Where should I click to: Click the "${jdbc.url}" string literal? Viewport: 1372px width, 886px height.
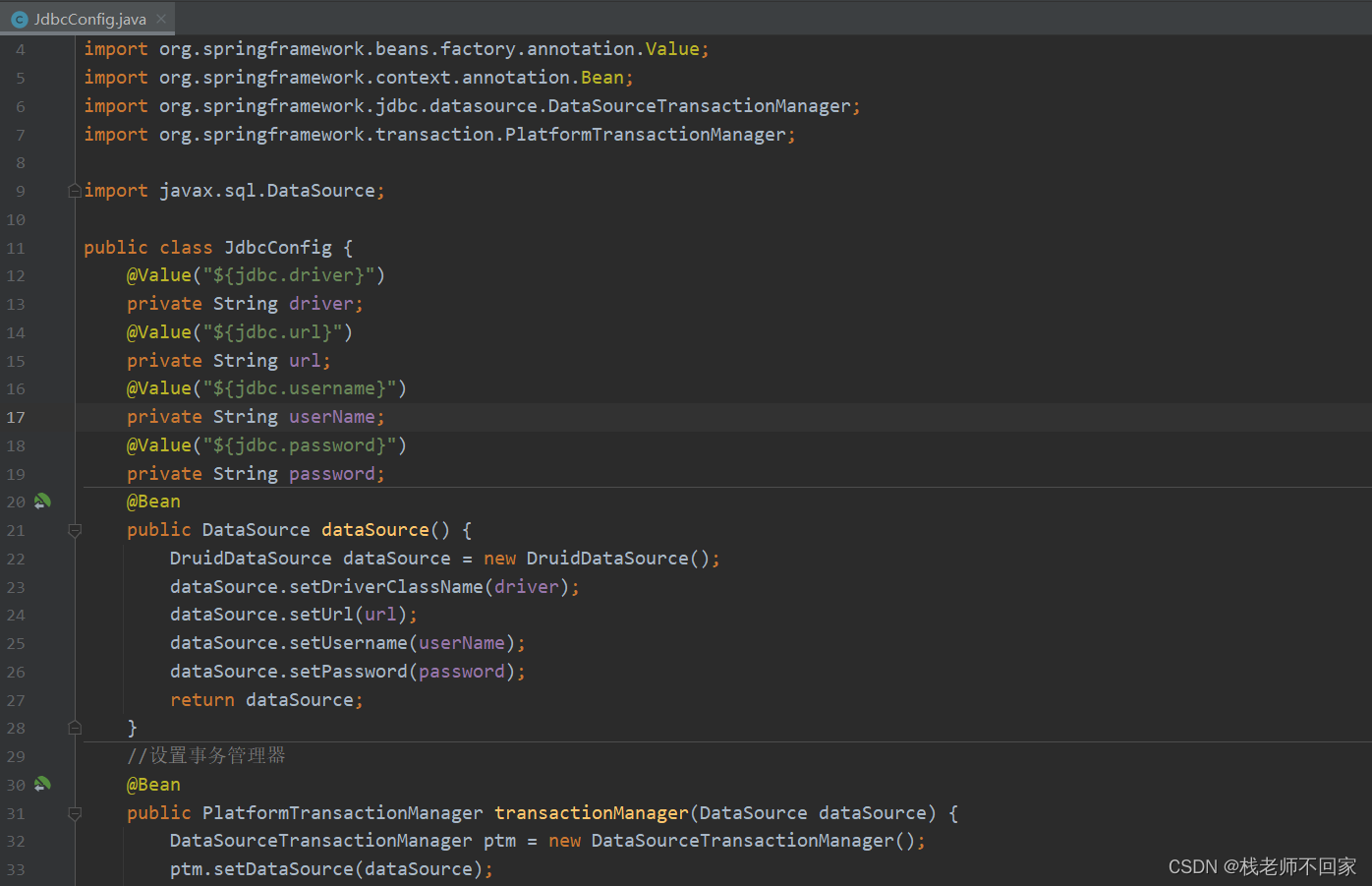272,332
